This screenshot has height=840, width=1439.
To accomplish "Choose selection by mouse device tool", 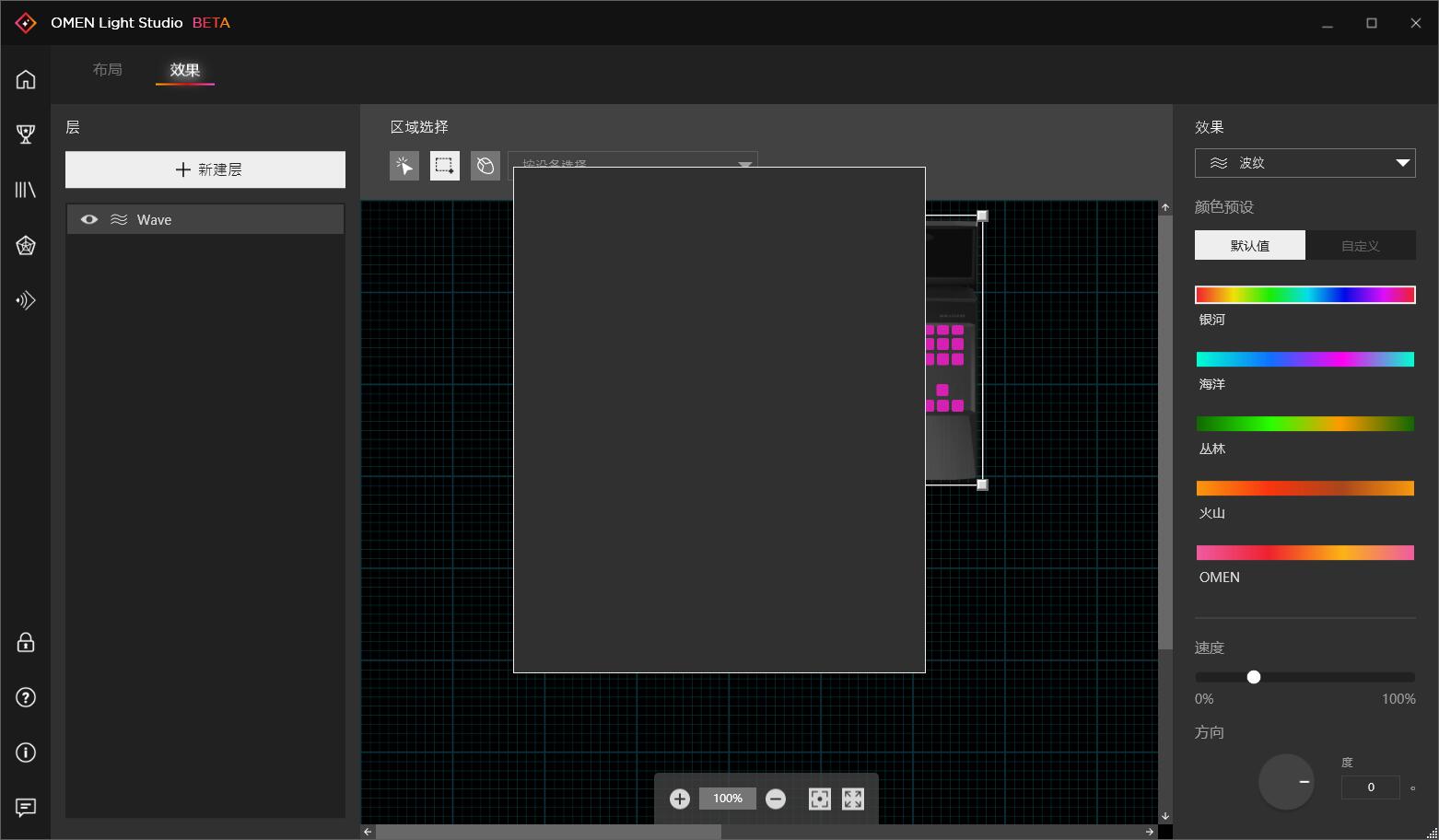I will pyautogui.click(x=485, y=166).
